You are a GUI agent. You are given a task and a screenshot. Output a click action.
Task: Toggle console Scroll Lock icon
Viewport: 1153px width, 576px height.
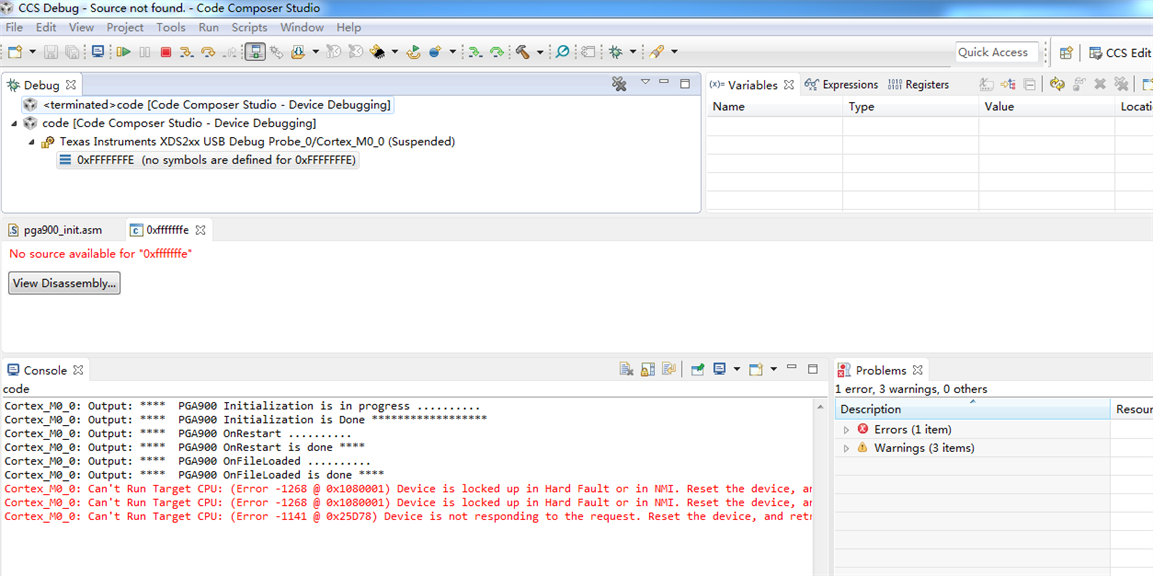pyautogui.click(x=648, y=369)
